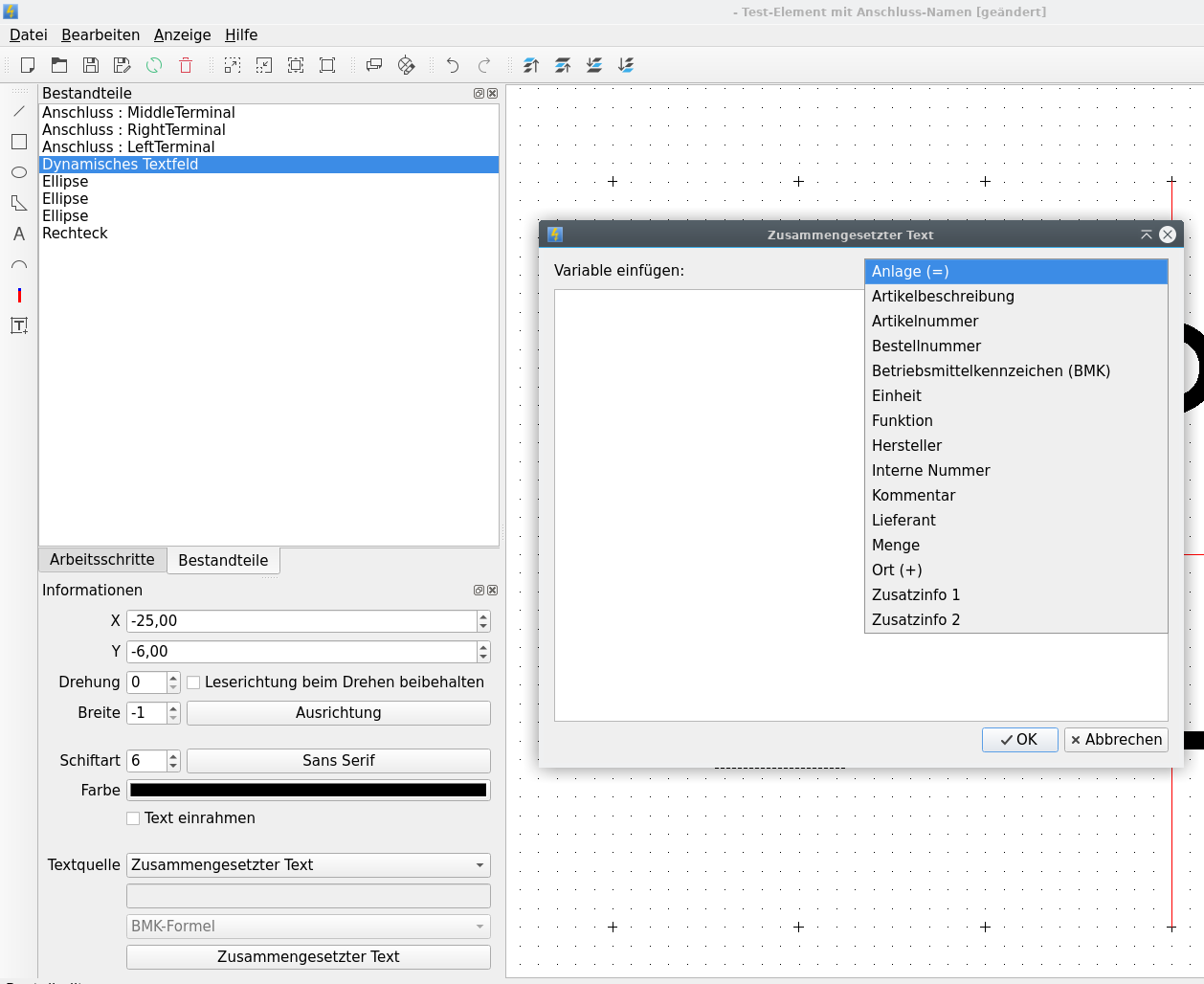
Task: Select the ellipse drawing tool
Action: 19,172
